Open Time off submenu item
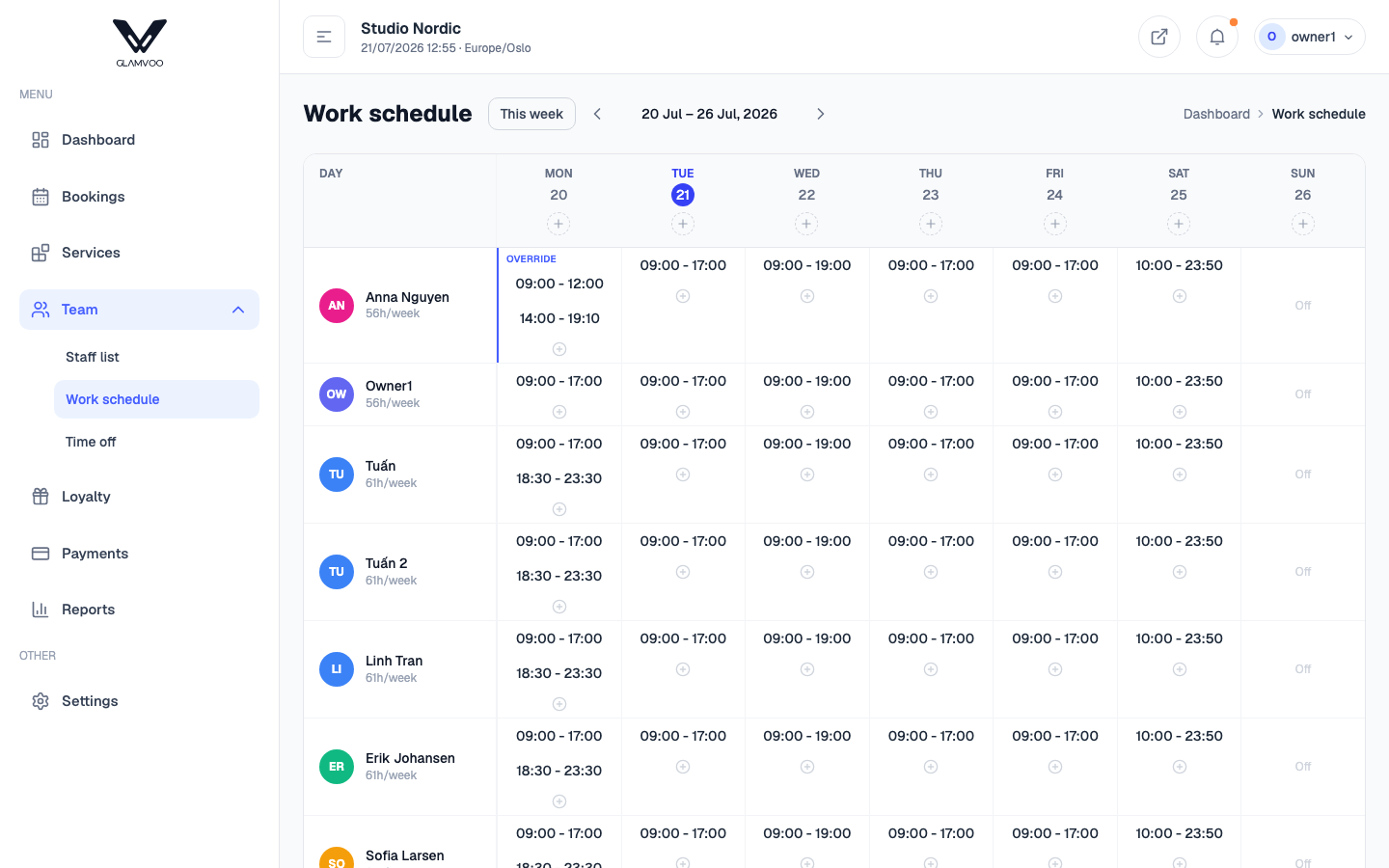Screen dimensions: 1389x868 tap(156, 442)
